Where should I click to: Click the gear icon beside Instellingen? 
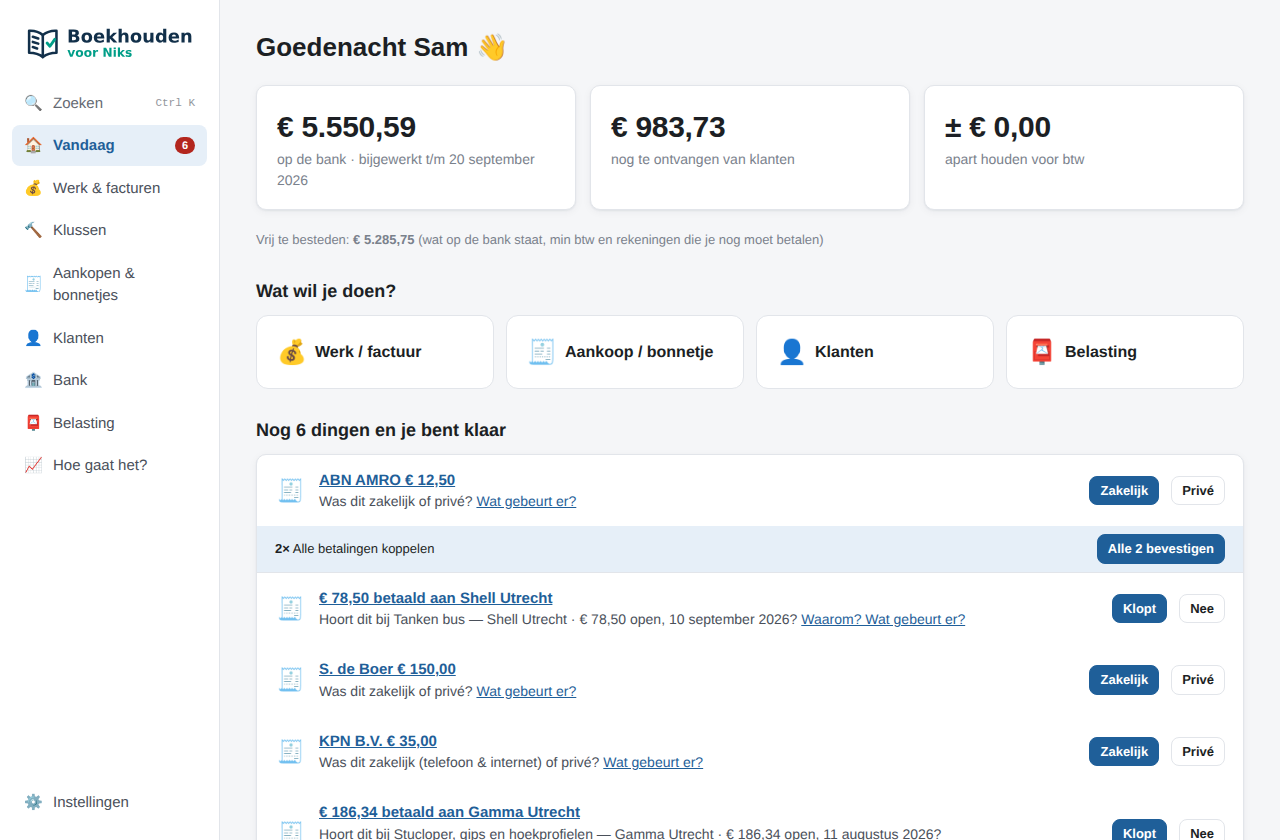coord(33,802)
